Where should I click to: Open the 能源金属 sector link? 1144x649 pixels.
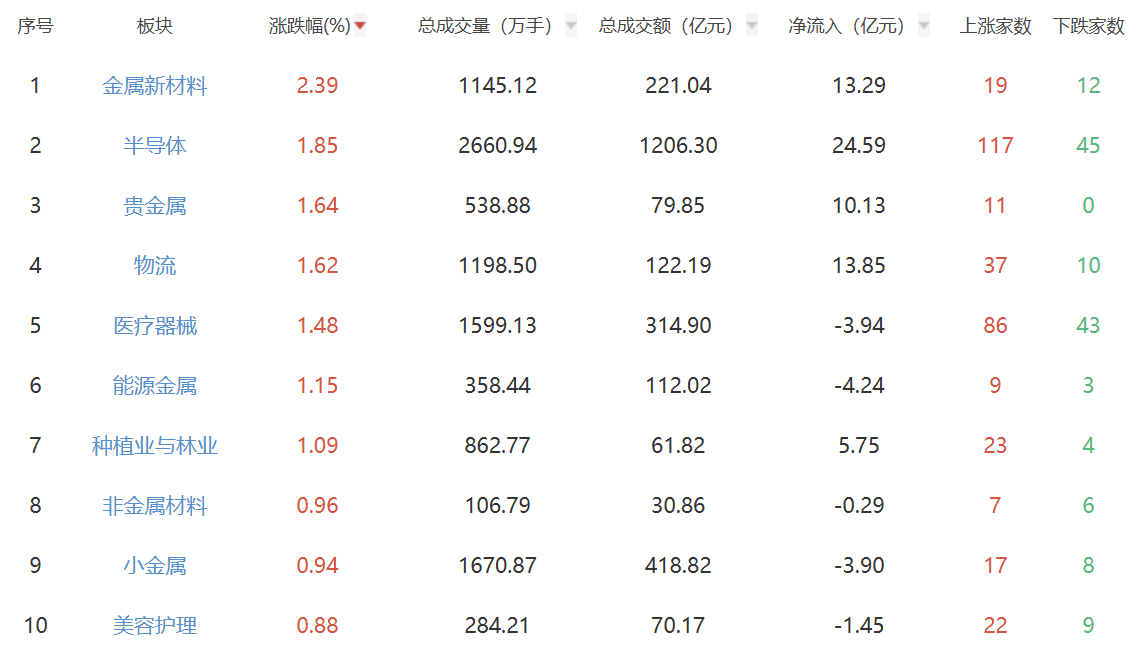pos(155,386)
